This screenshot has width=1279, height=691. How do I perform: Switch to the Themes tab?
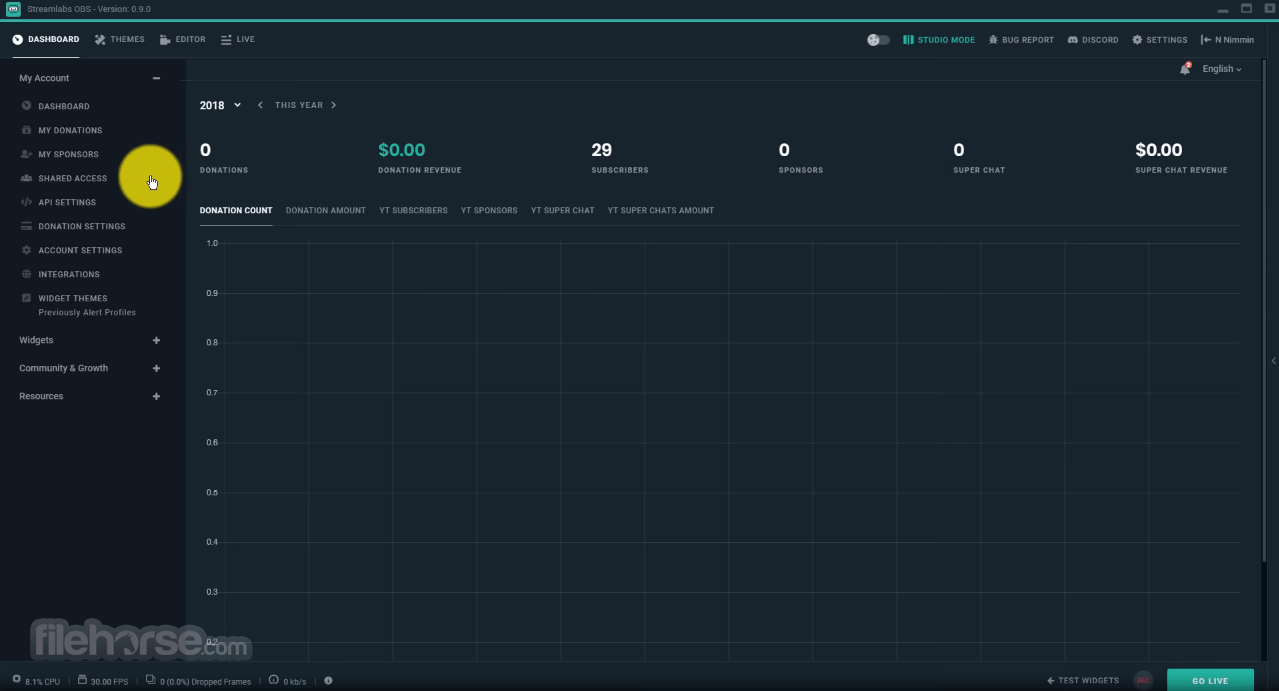(x=119, y=40)
